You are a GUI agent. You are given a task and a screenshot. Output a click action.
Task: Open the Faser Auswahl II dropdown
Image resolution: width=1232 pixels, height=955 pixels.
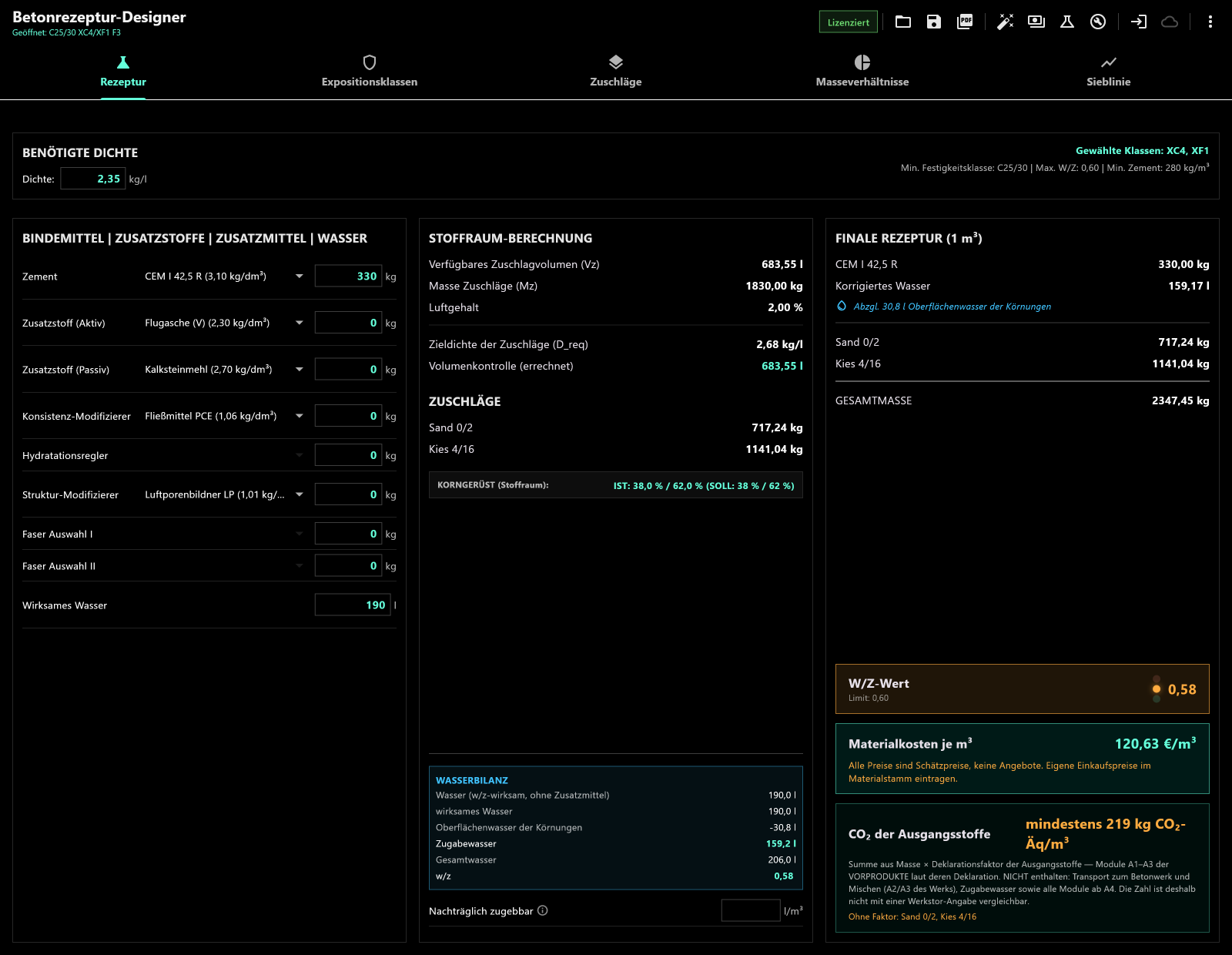[224, 566]
